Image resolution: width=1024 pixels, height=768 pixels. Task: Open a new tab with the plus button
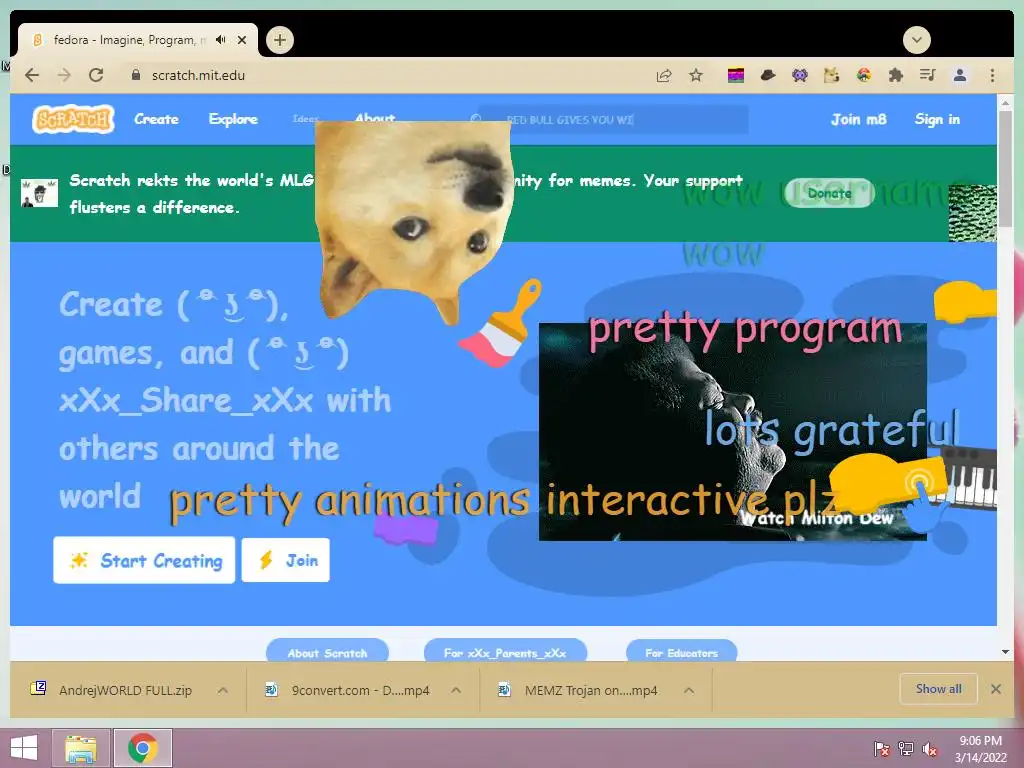coord(280,40)
